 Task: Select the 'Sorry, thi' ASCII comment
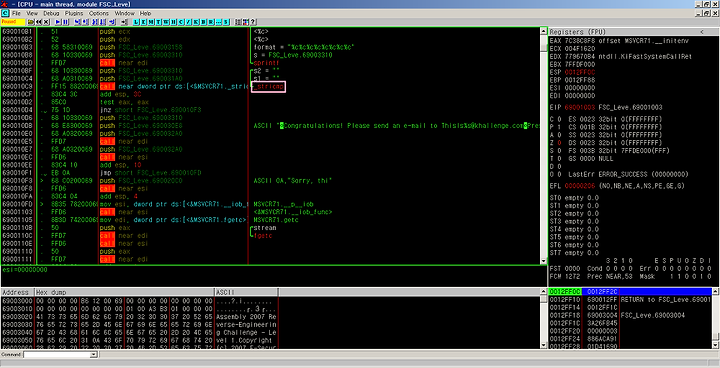coord(292,181)
